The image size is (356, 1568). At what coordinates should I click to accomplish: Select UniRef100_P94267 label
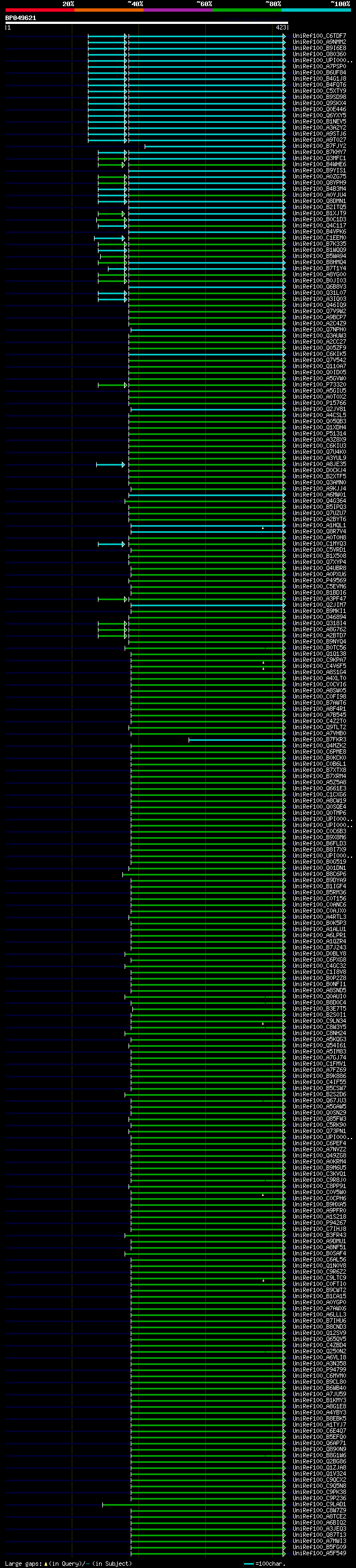319,1223
